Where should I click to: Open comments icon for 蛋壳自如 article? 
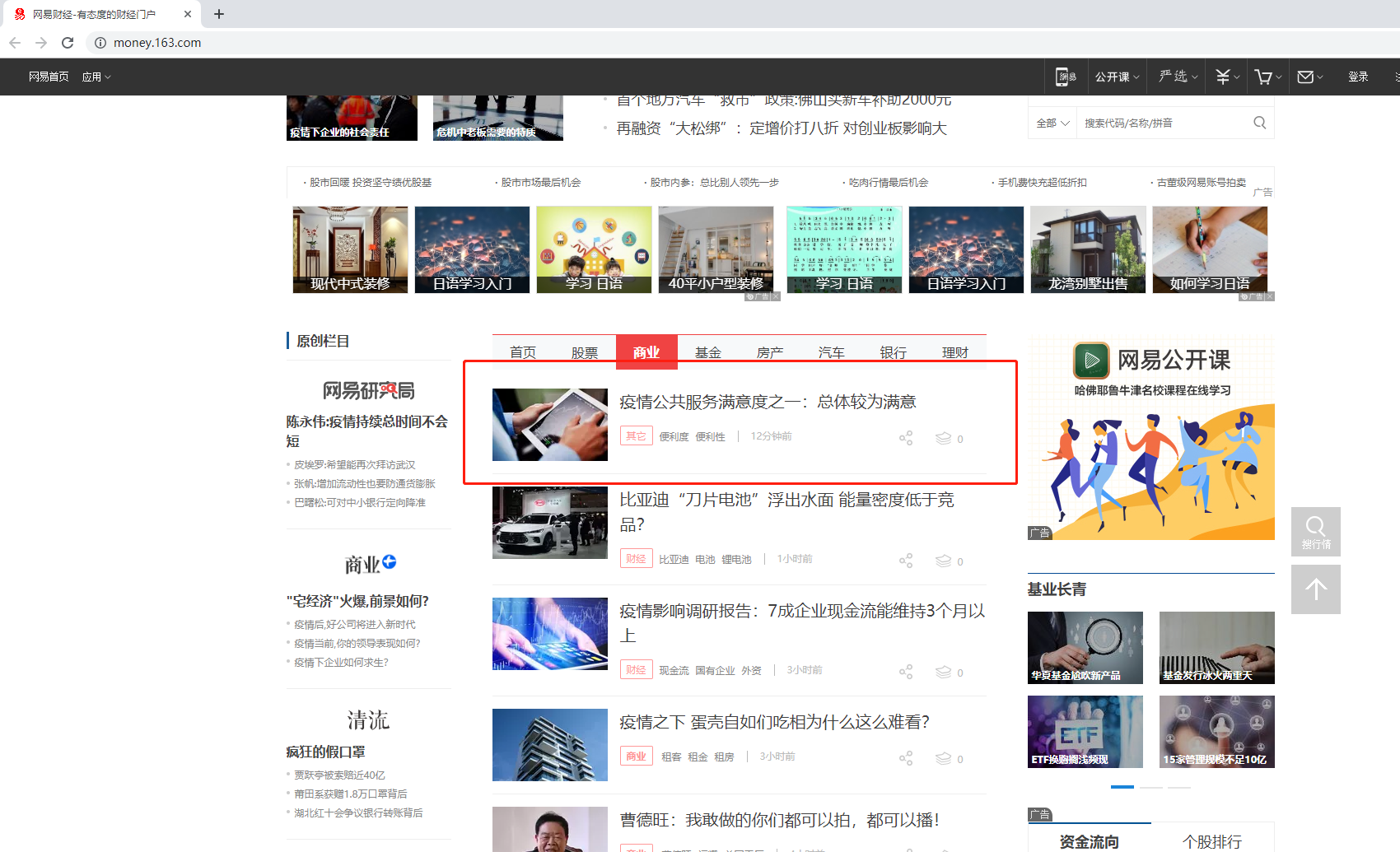pos(944,758)
